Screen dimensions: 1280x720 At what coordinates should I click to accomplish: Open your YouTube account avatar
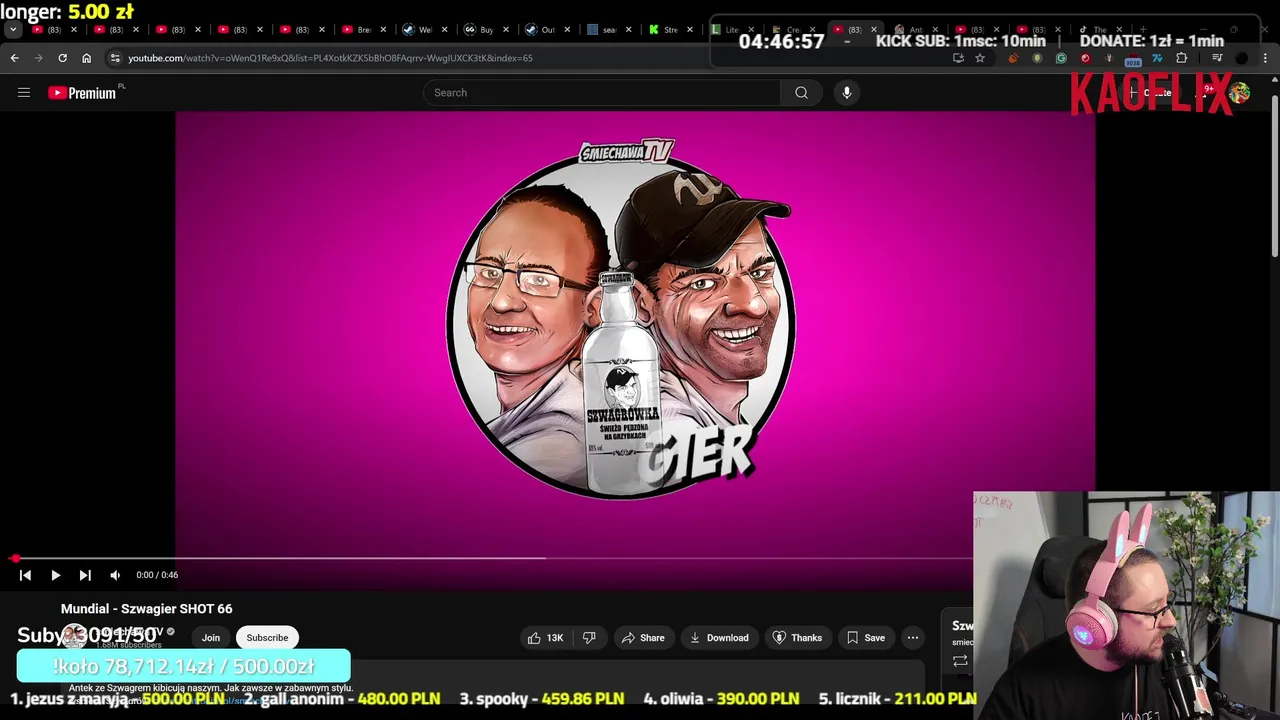pos(1240,93)
